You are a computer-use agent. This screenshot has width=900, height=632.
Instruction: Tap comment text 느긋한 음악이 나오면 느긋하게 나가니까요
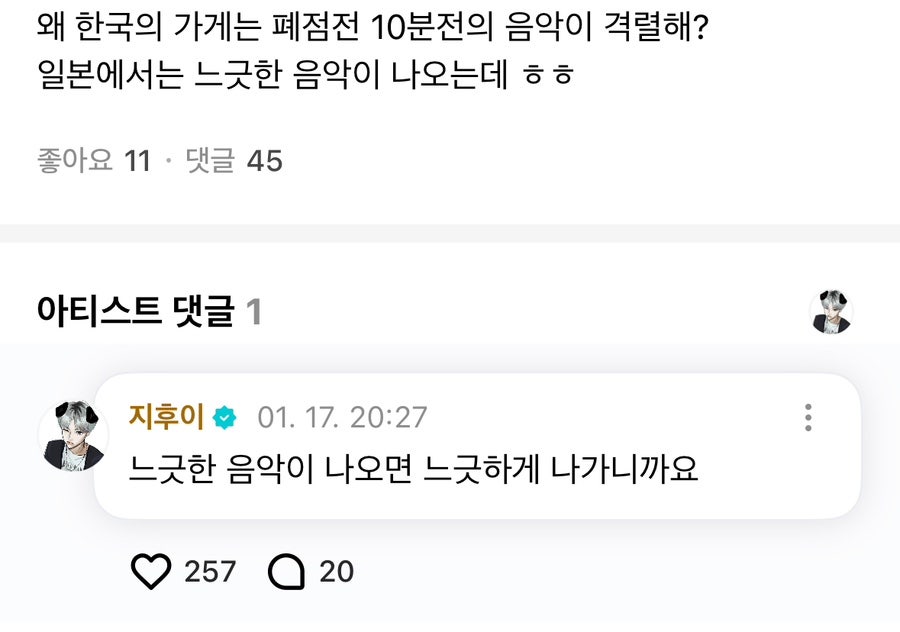coord(414,468)
